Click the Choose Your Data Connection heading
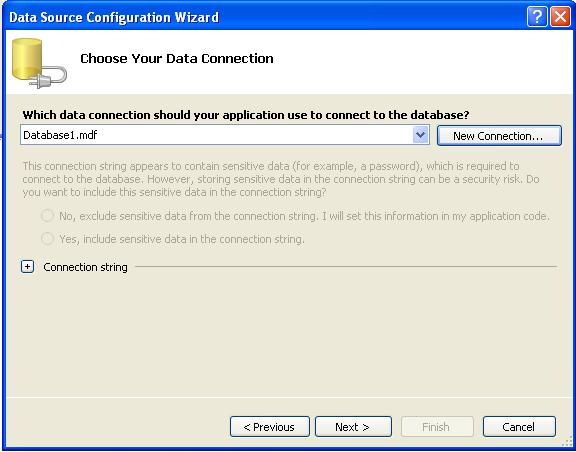This screenshot has height=452, width=576. (x=177, y=58)
